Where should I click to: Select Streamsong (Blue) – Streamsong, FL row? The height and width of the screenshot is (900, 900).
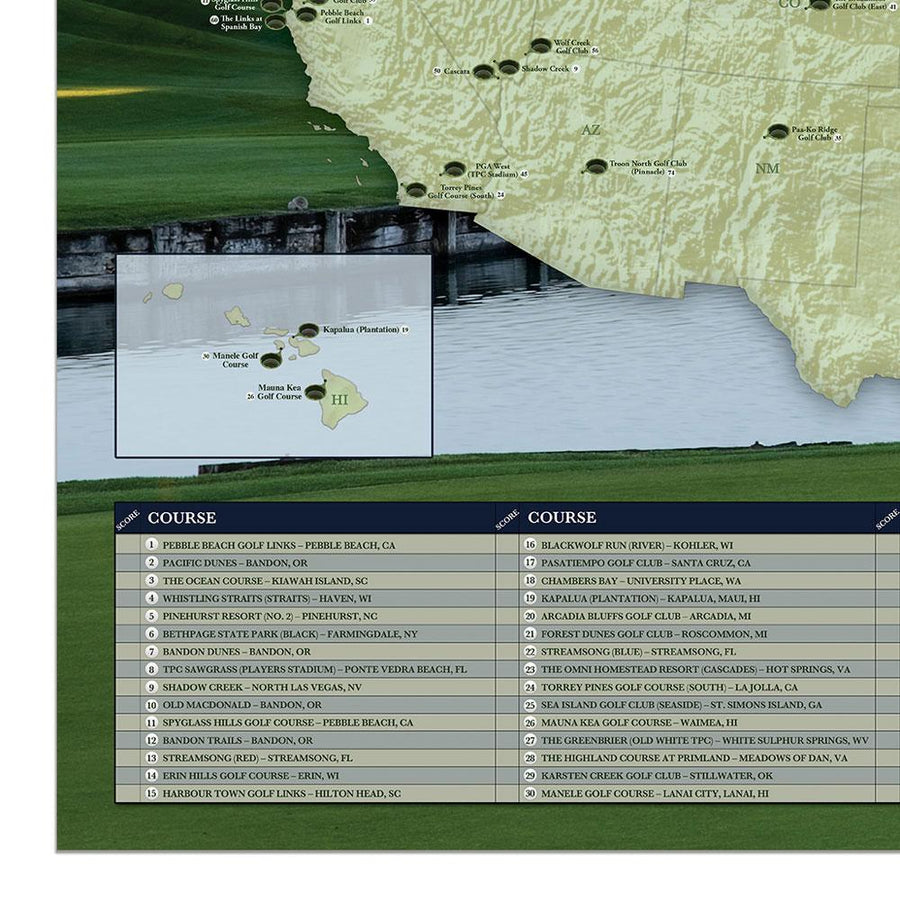pos(686,651)
